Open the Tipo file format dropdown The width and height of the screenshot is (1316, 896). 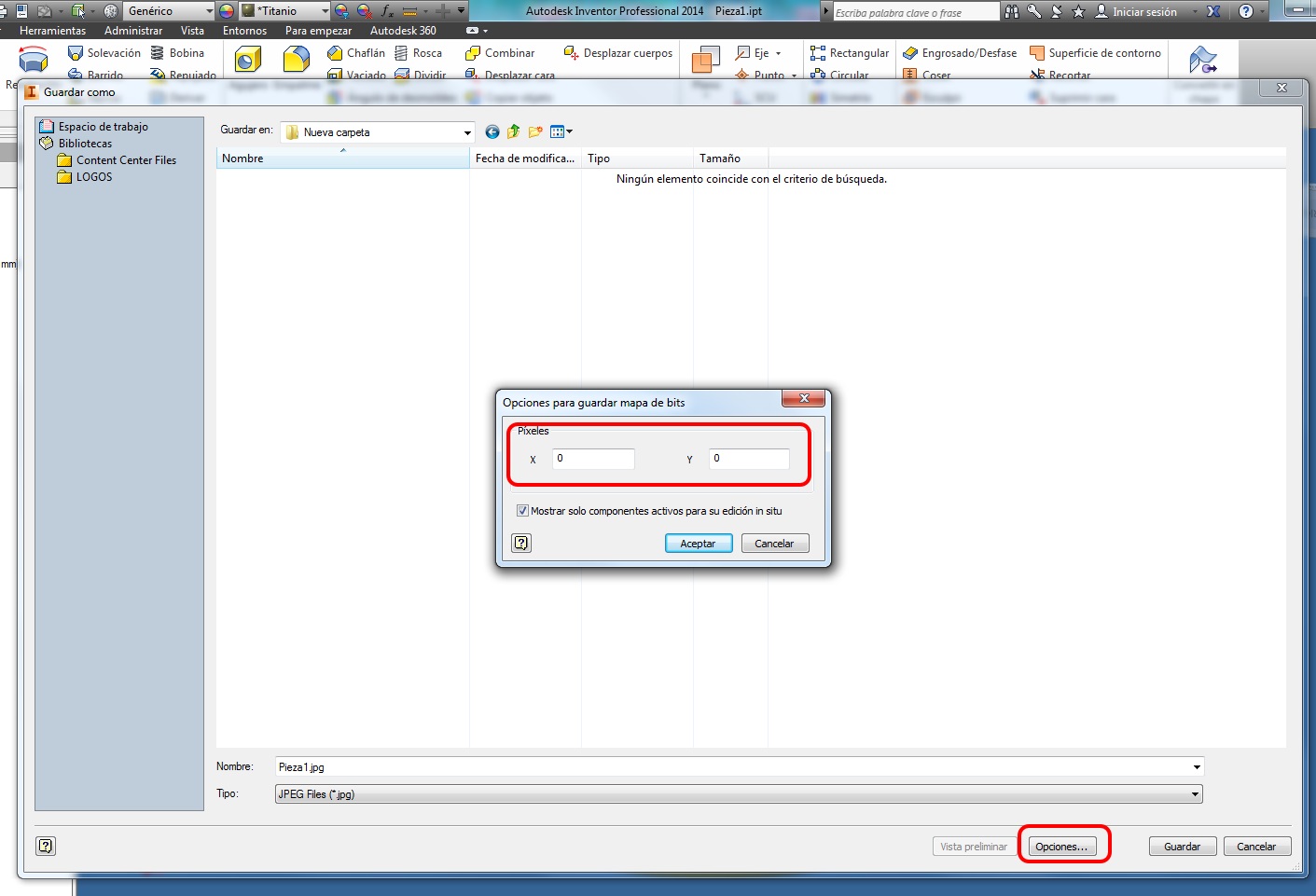click(x=1194, y=794)
